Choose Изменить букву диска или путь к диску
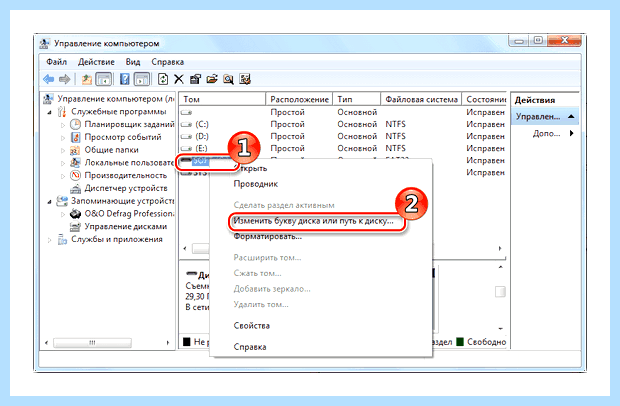The height and width of the screenshot is (406, 620). click(x=313, y=221)
